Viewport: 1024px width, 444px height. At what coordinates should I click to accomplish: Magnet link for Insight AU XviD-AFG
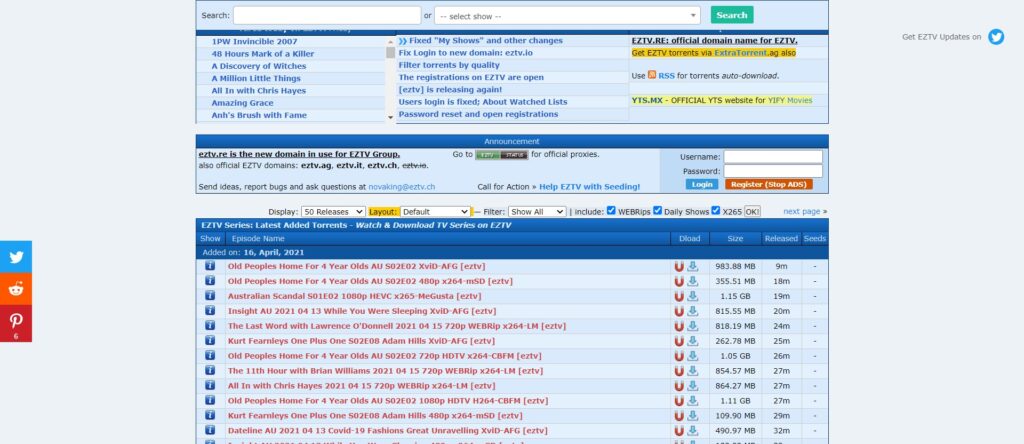(x=679, y=311)
